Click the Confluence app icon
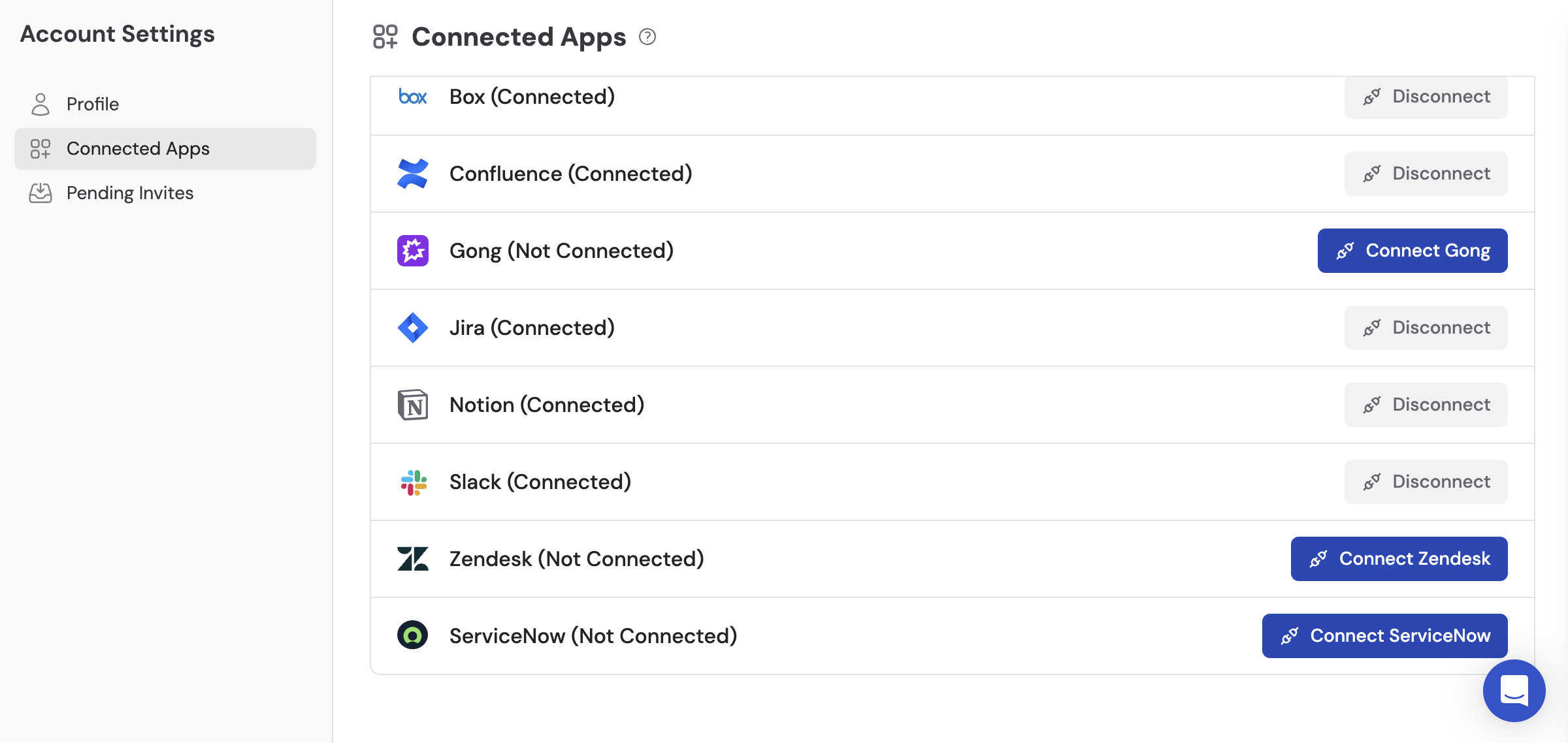1568x743 pixels. click(412, 174)
